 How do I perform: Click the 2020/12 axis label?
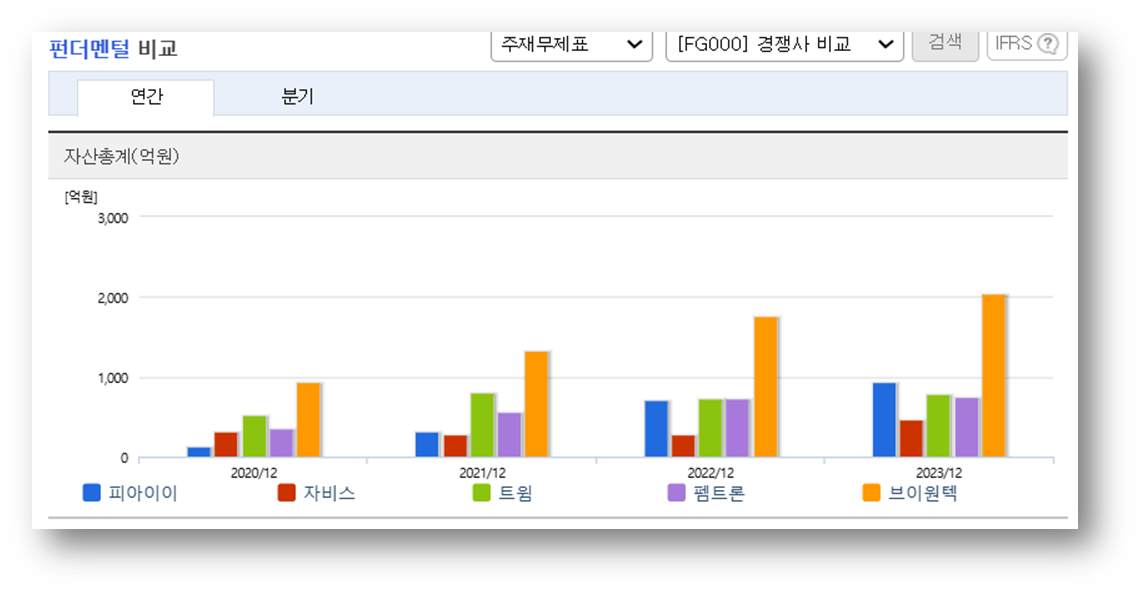(x=254, y=473)
